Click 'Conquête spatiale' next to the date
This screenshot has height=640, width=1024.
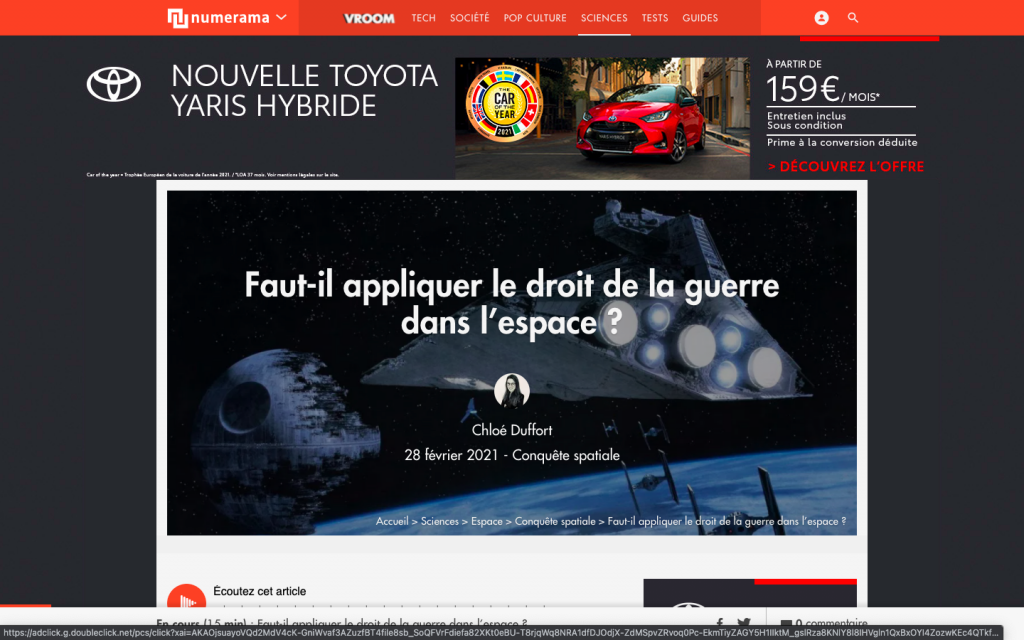click(566, 455)
